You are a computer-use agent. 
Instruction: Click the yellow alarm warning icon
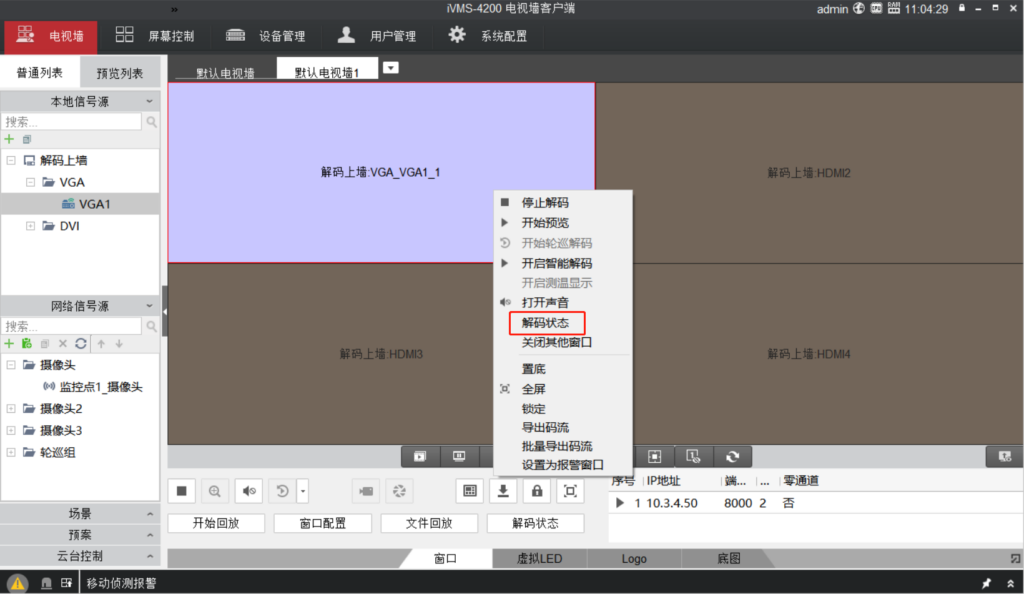(18, 583)
